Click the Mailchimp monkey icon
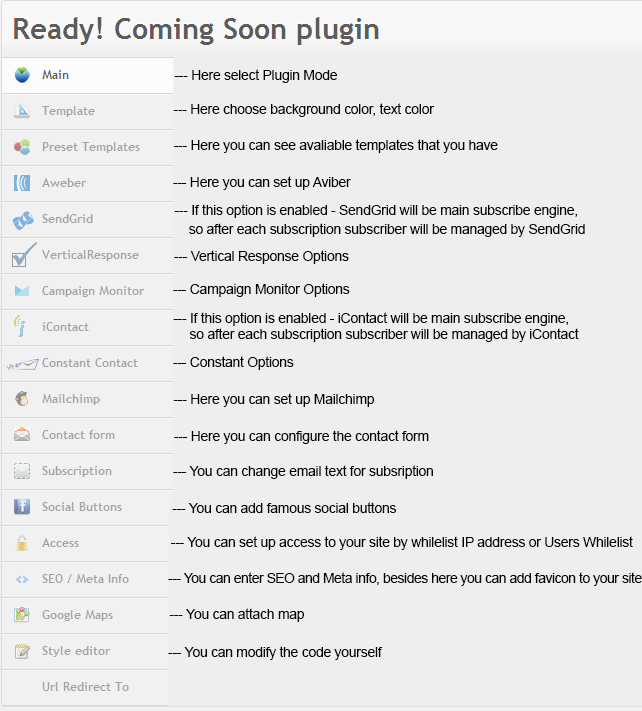The image size is (642, 711). tap(22, 399)
